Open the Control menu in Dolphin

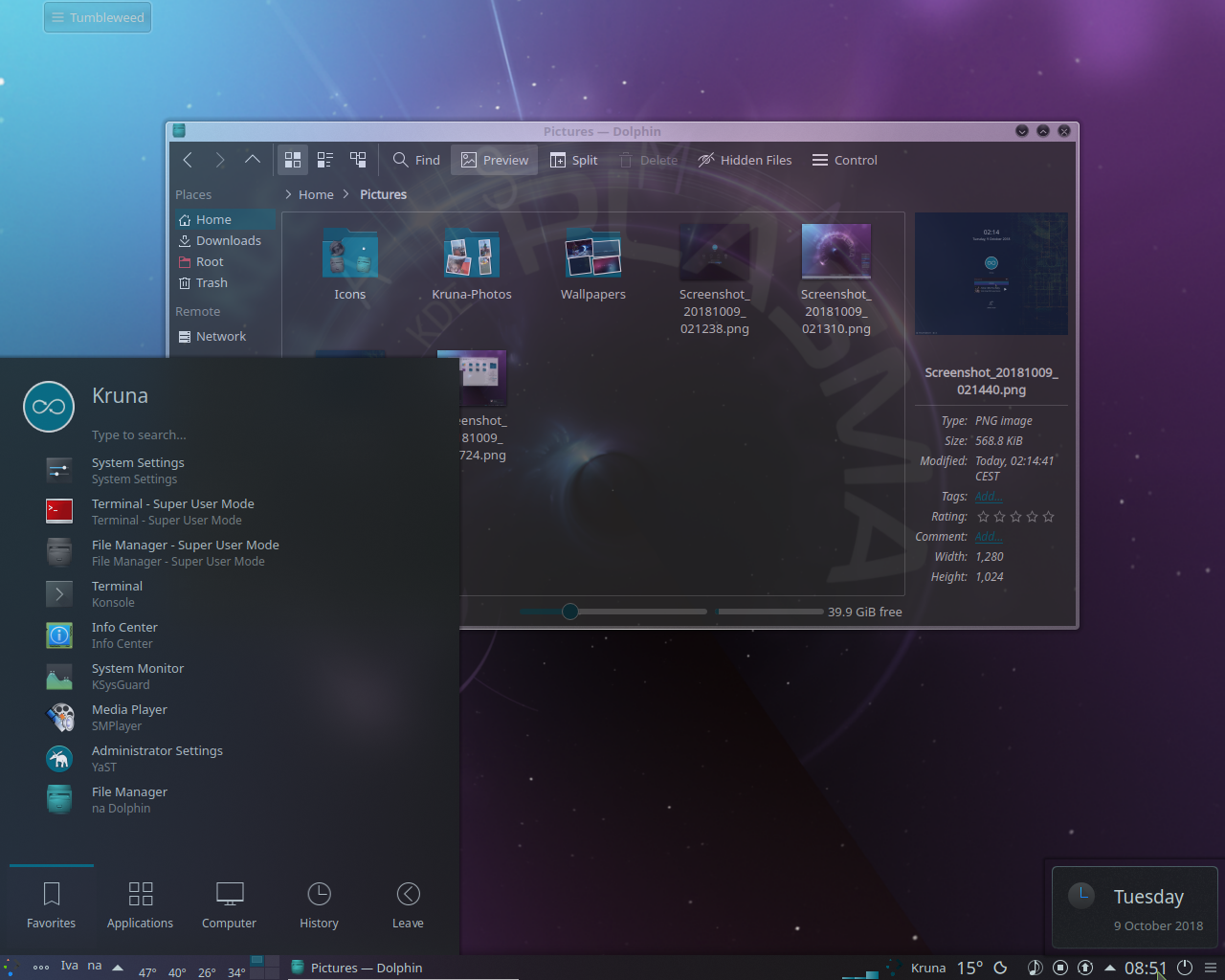pyautogui.click(x=845, y=160)
